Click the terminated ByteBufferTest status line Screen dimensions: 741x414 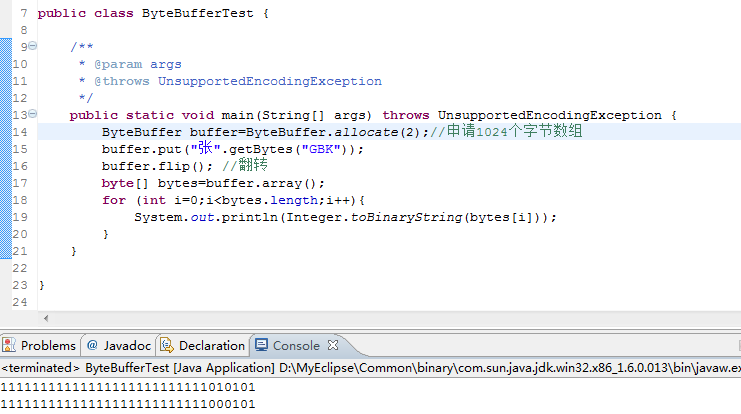370,368
